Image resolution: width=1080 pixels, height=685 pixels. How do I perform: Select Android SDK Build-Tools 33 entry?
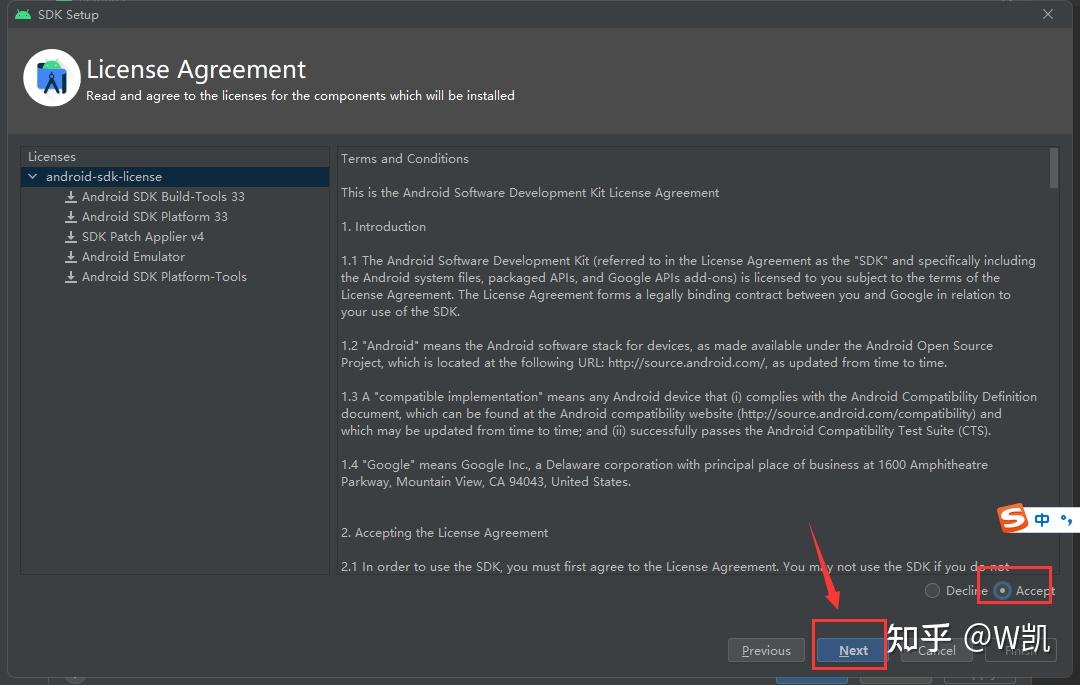(163, 197)
